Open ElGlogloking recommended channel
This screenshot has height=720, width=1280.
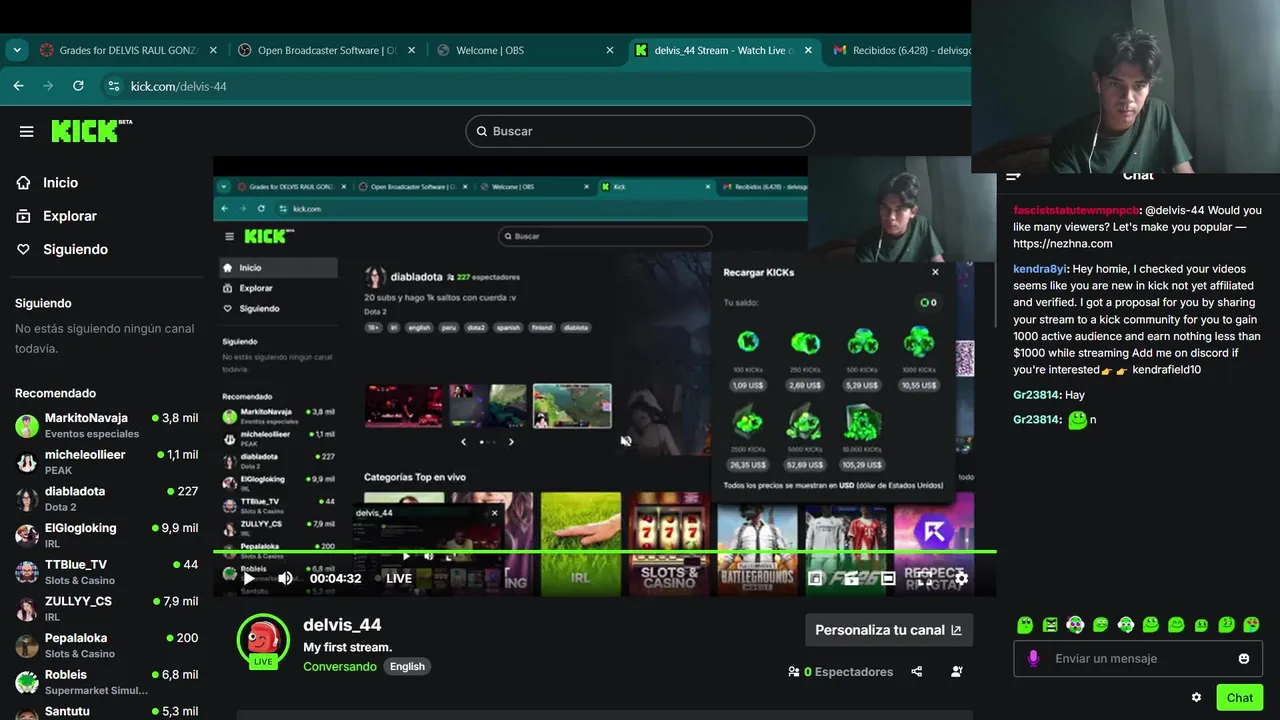click(x=106, y=535)
